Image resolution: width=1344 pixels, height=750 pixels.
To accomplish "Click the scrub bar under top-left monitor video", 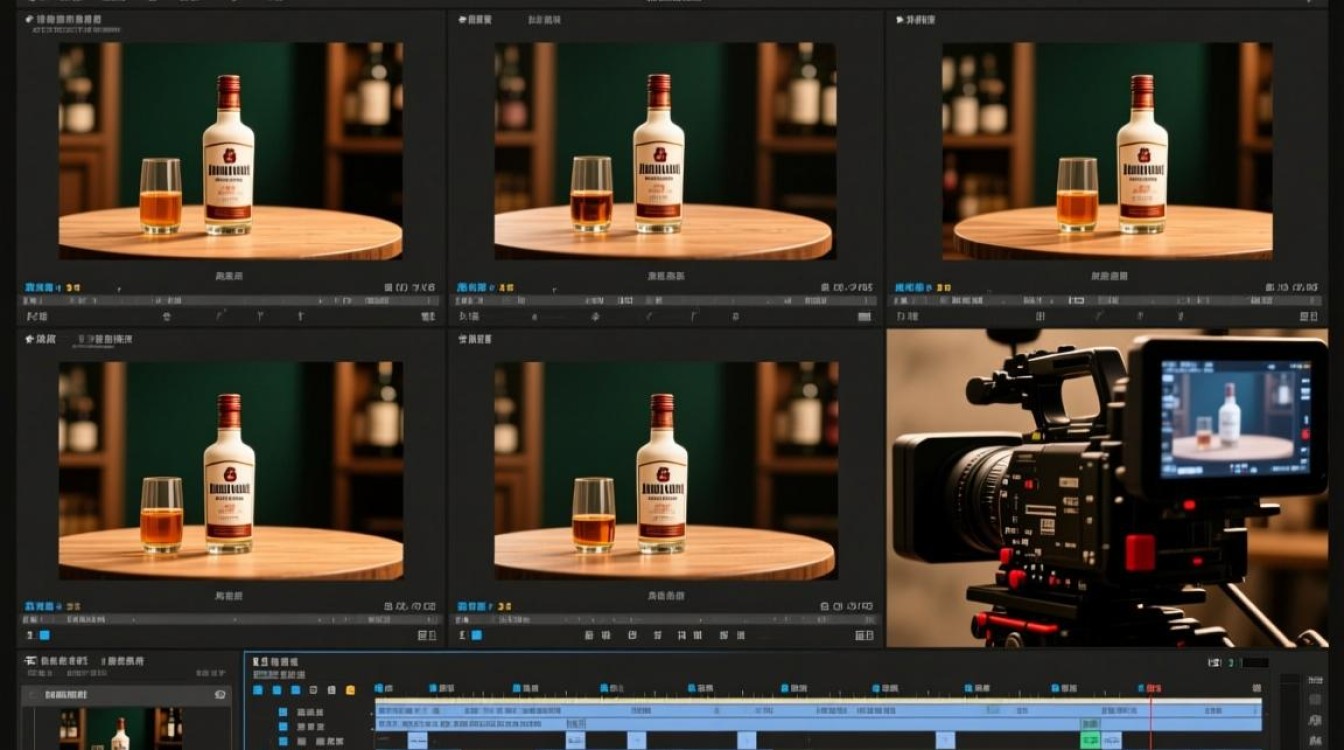I will (231, 300).
